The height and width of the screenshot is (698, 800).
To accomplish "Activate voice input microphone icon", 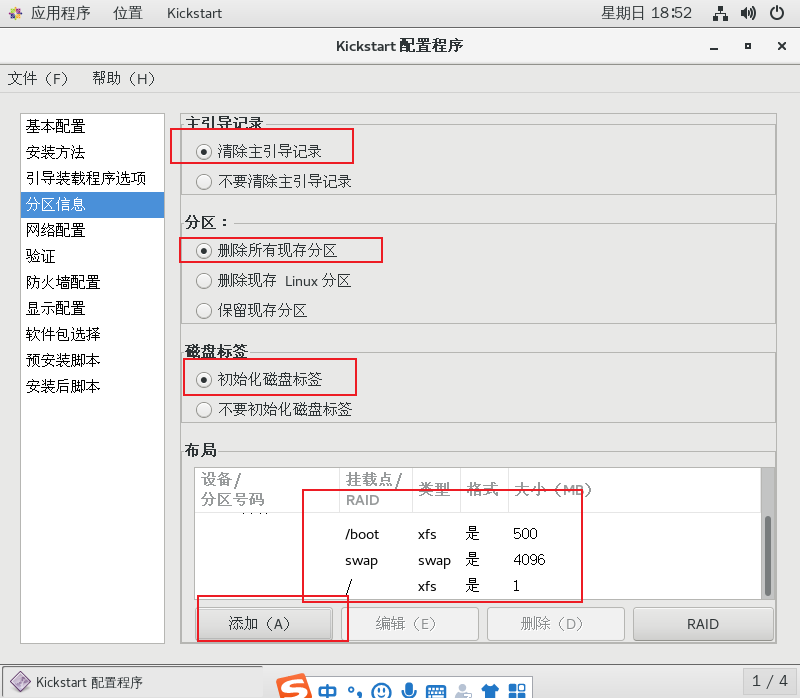I will [409, 690].
